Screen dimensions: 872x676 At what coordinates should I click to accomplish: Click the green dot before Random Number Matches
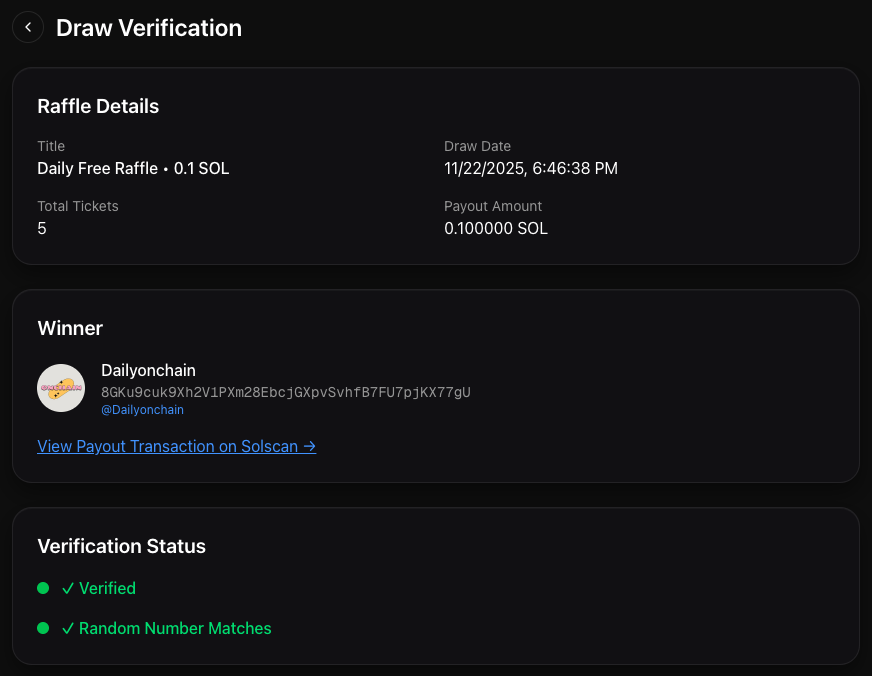tap(42, 628)
